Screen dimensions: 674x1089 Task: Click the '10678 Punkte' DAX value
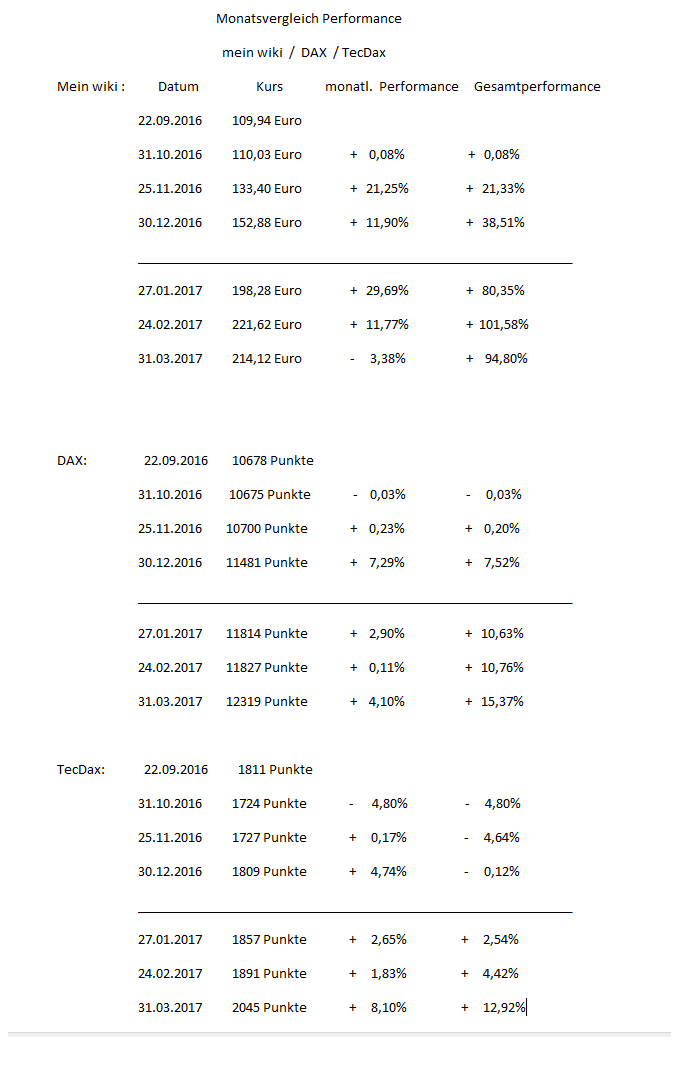(272, 461)
